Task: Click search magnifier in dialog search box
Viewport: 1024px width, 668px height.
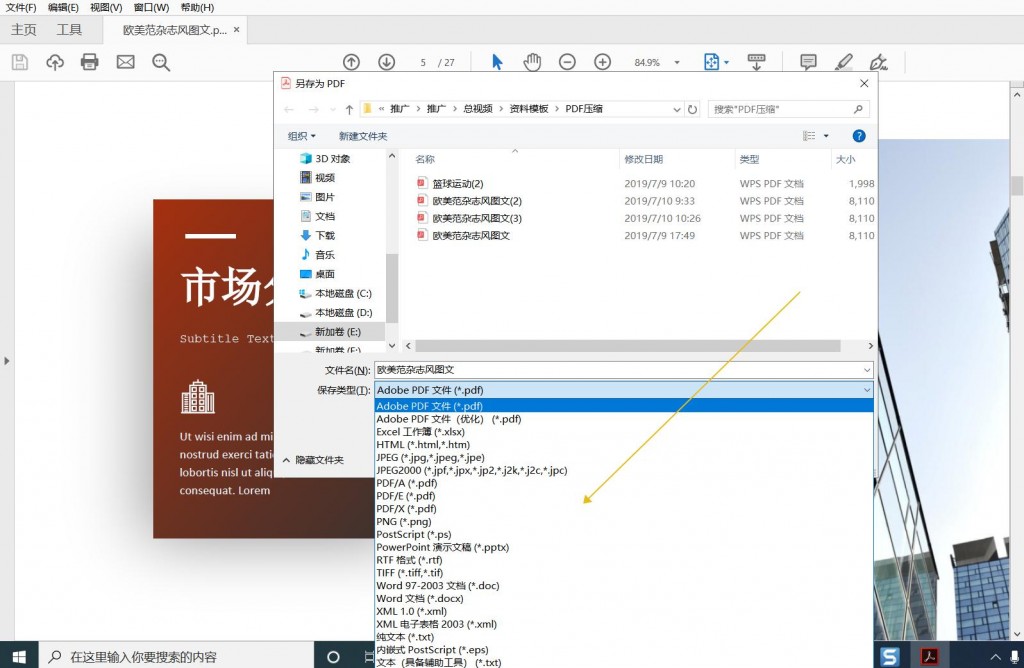Action: click(858, 109)
